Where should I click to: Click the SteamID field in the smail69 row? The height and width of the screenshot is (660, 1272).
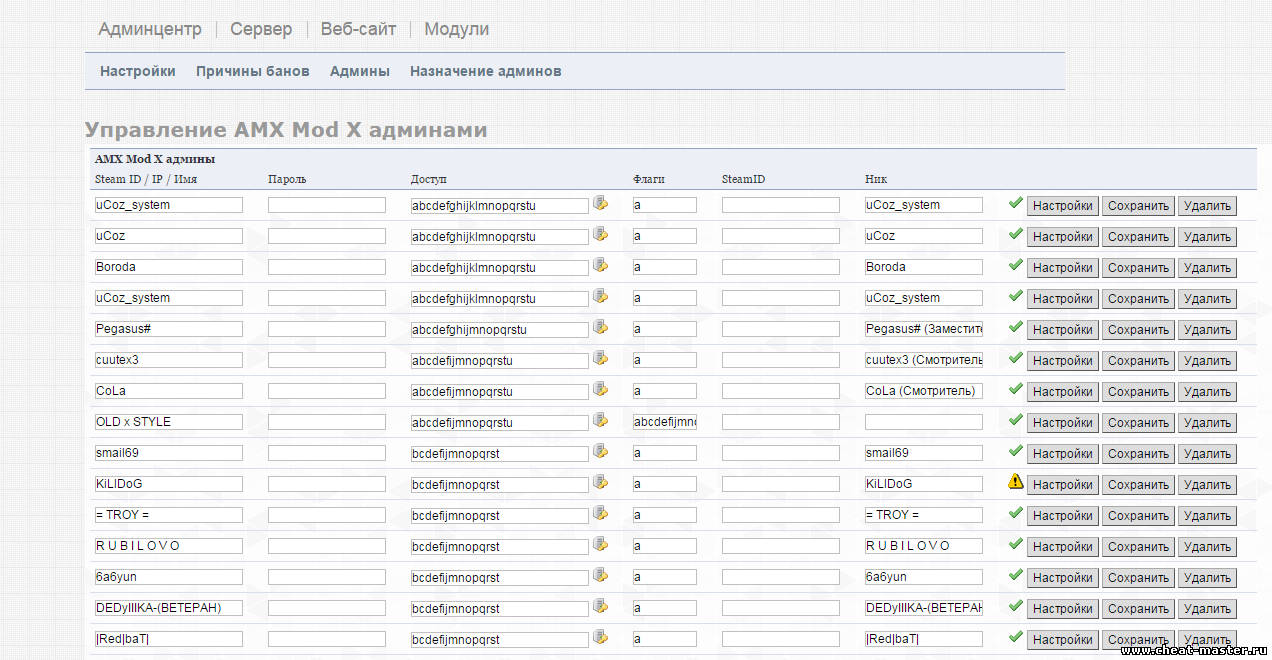(780, 453)
